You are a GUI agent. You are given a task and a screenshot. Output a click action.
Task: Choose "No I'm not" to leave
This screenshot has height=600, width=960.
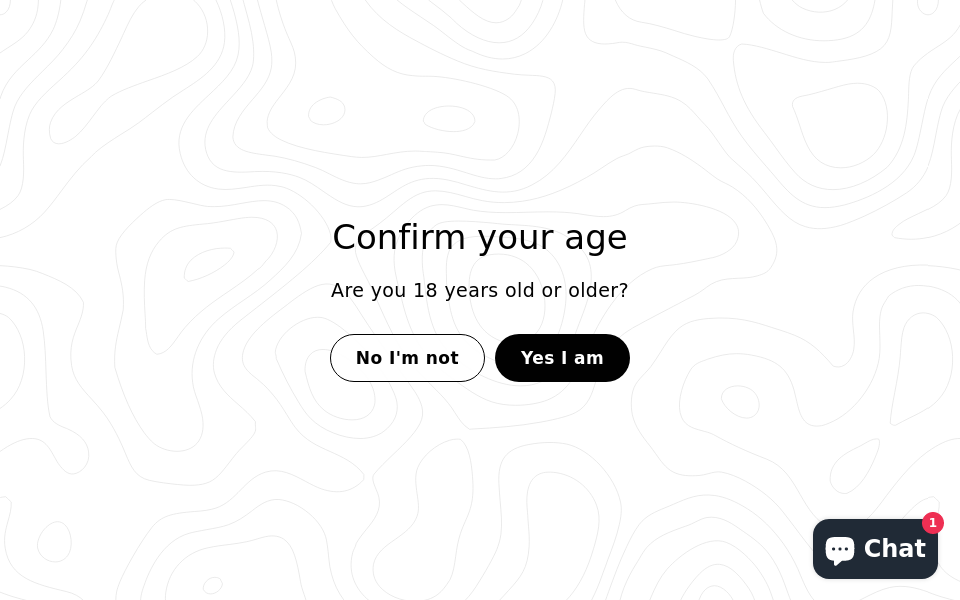[407, 358]
